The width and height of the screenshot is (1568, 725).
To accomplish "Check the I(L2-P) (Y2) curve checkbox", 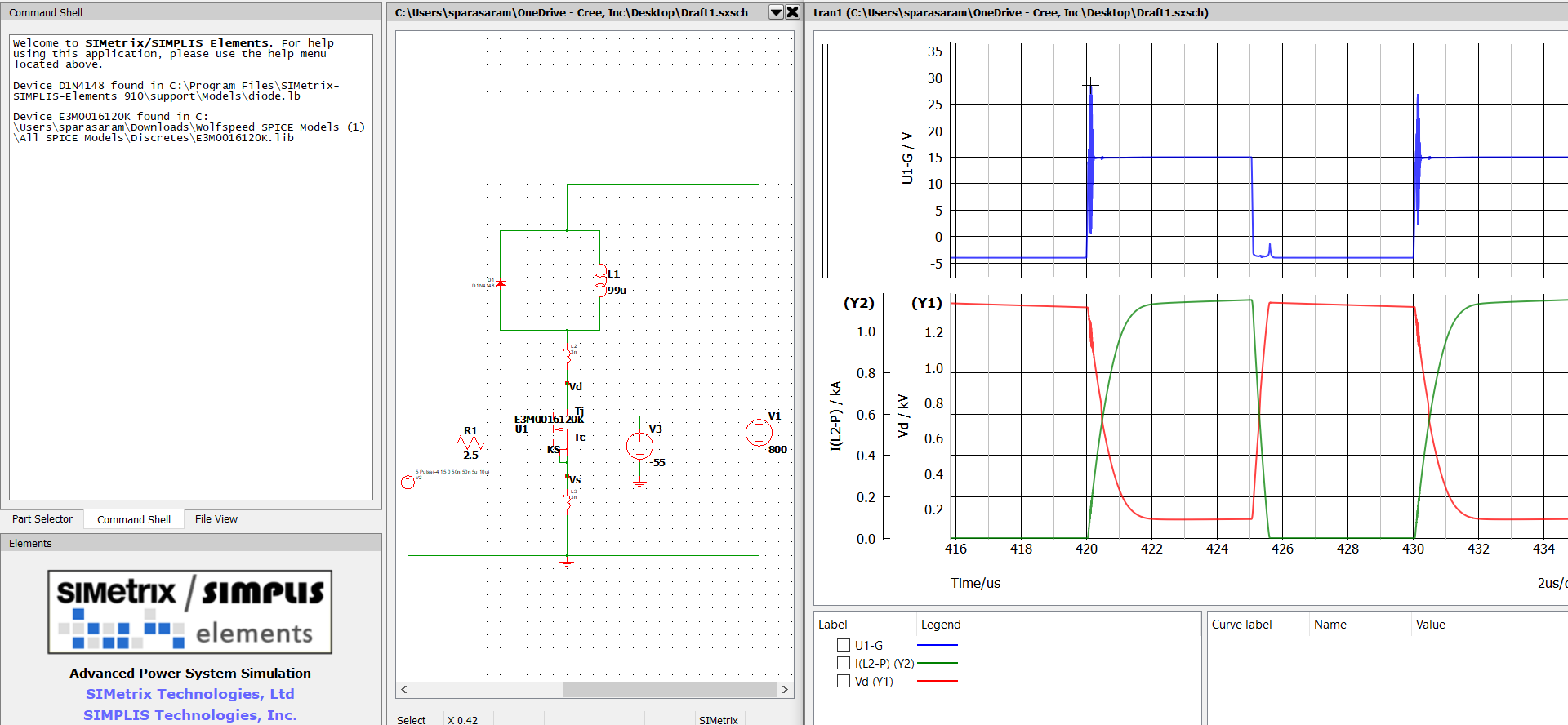I will [x=844, y=663].
